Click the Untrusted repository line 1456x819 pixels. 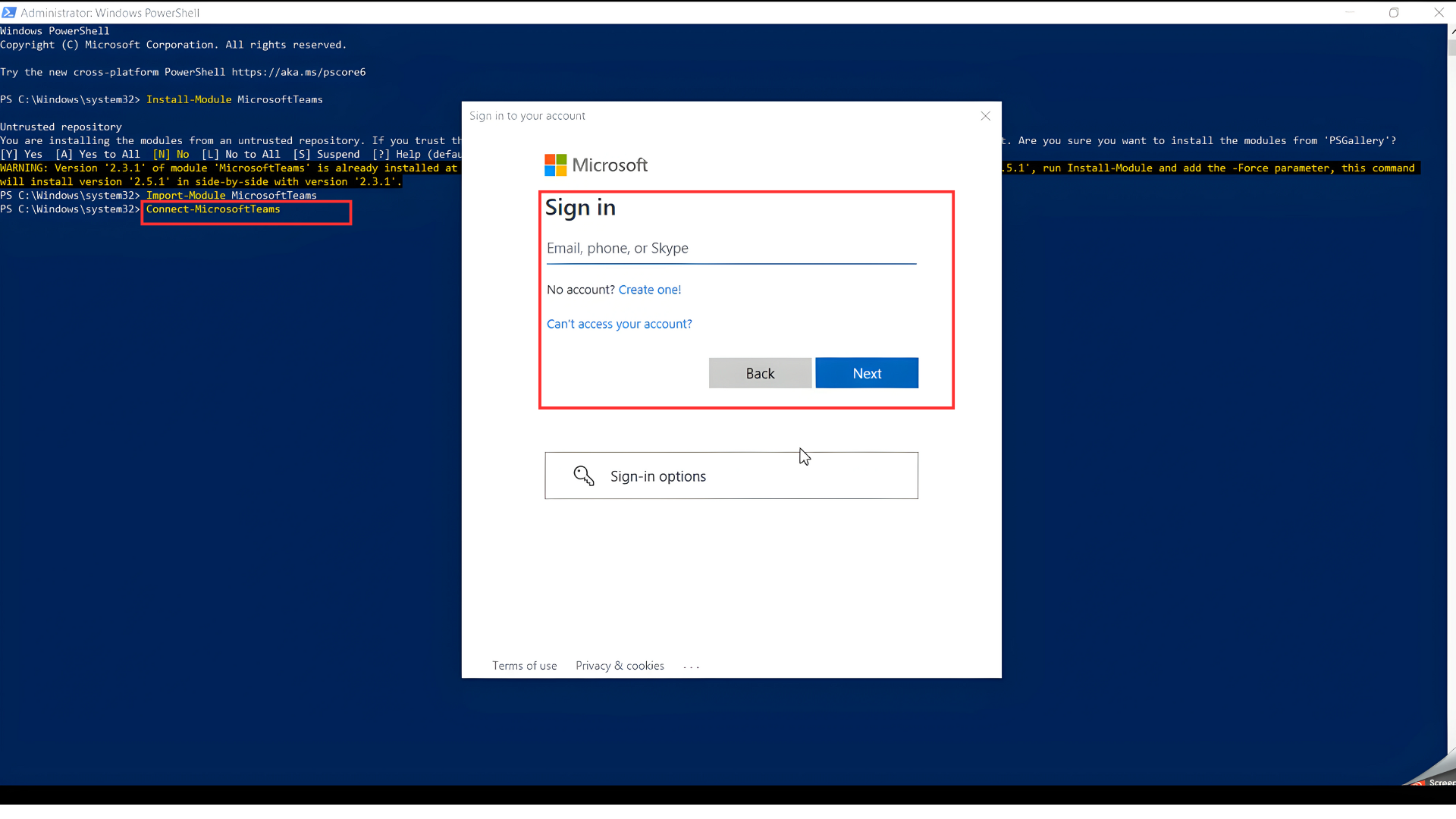(61, 127)
